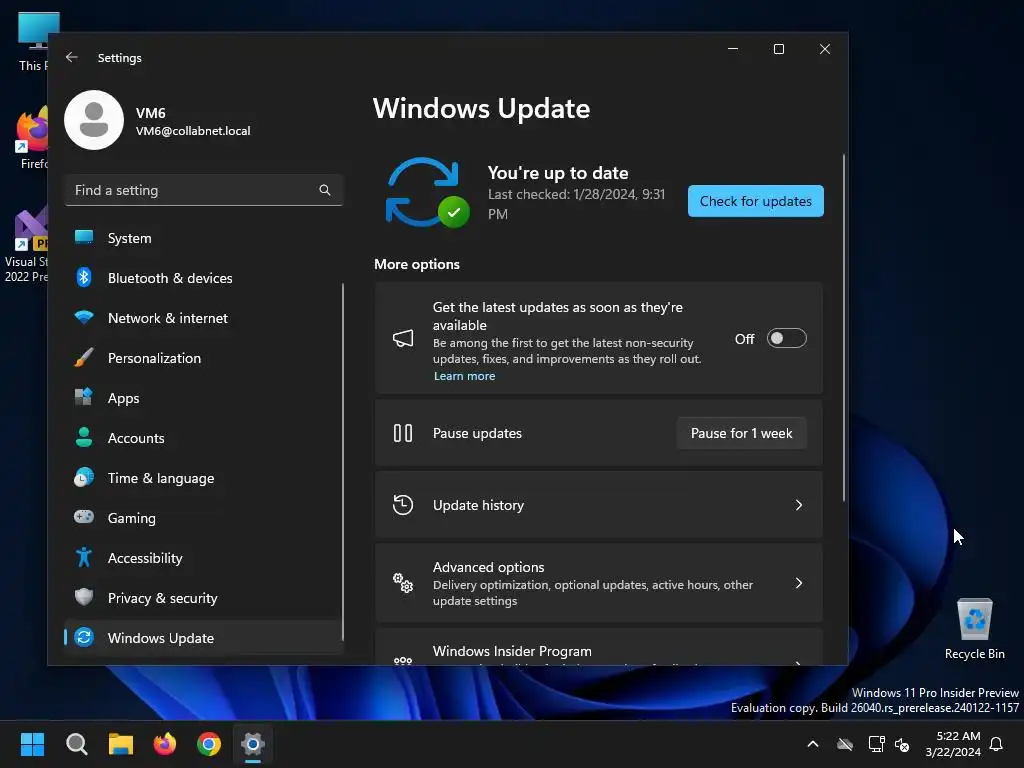Launch Google Chrome from taskbar
Viewport: 1024px width, 768px height.
point(209,744)
